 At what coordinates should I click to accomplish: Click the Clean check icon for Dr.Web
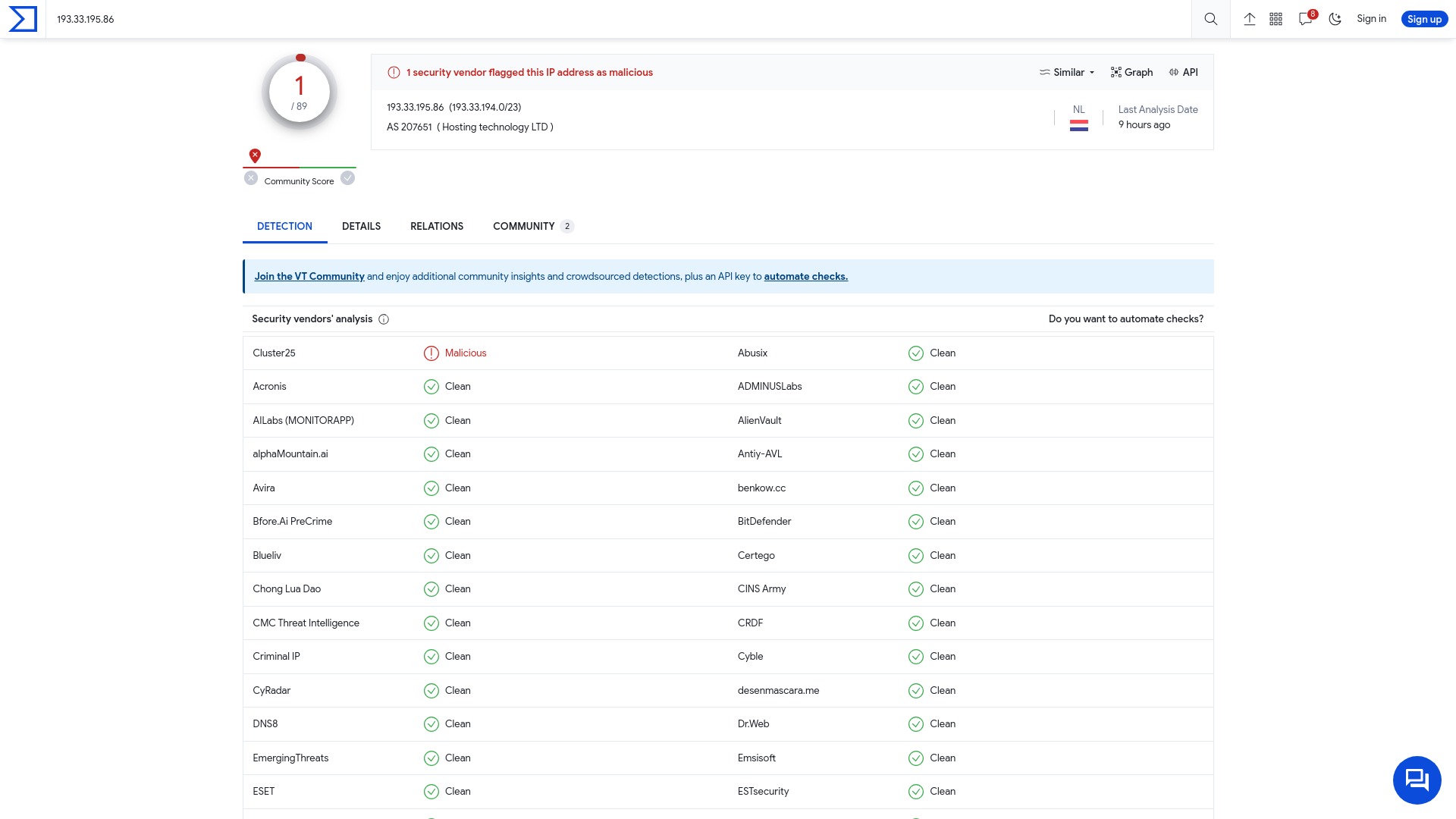click(x=916, y=724)
